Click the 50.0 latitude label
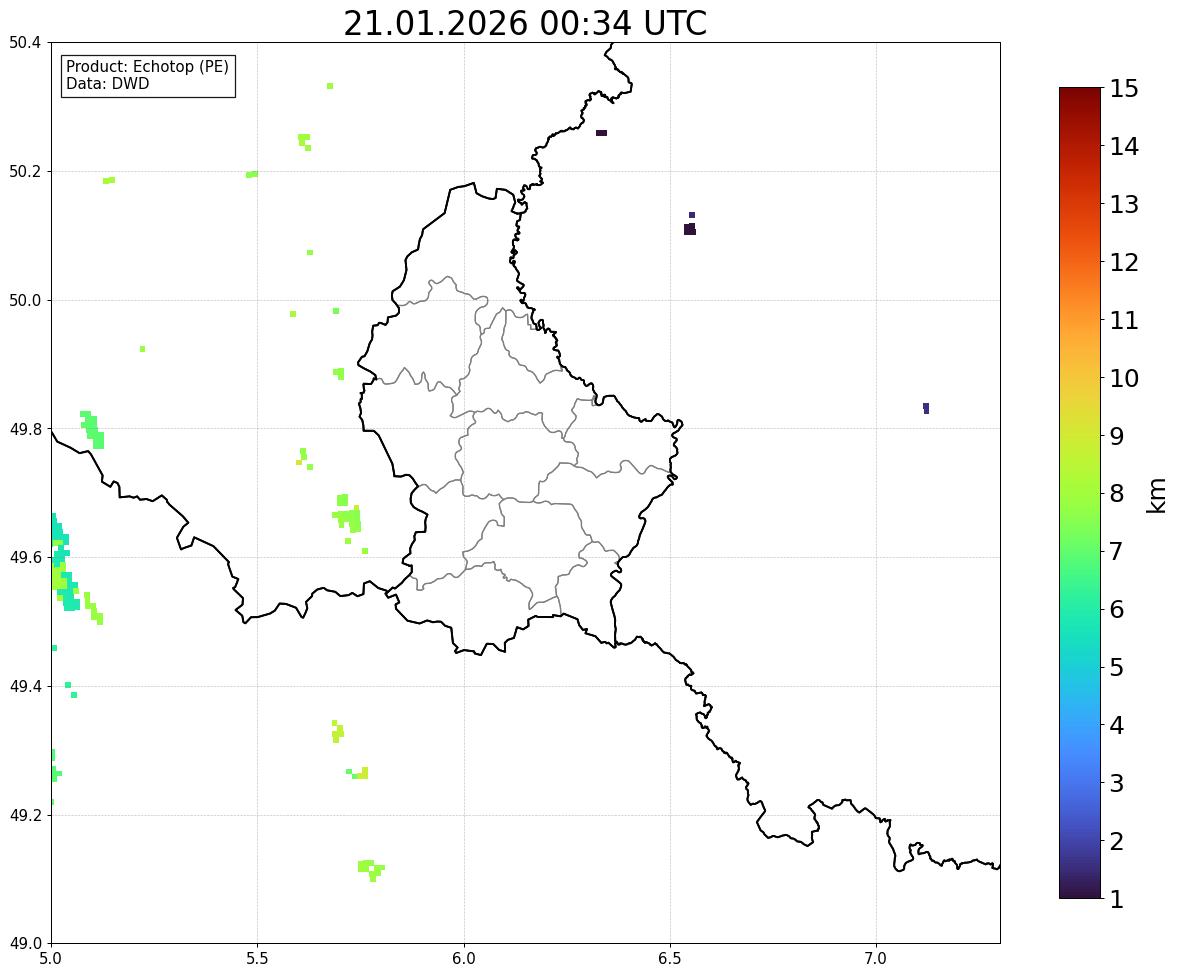 click(x=25, y=301)
